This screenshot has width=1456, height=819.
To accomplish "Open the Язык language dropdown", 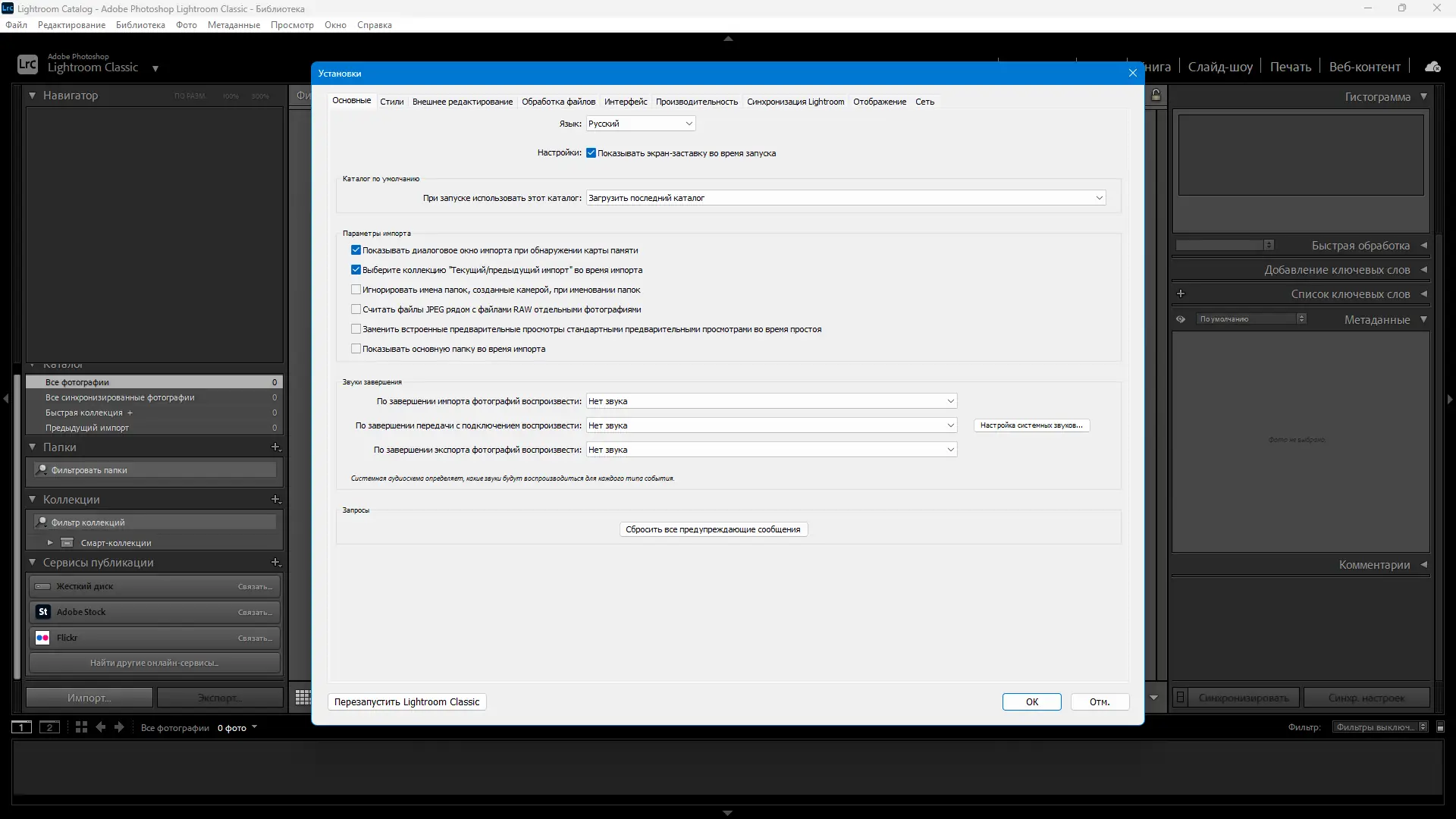I will [641, 124].
